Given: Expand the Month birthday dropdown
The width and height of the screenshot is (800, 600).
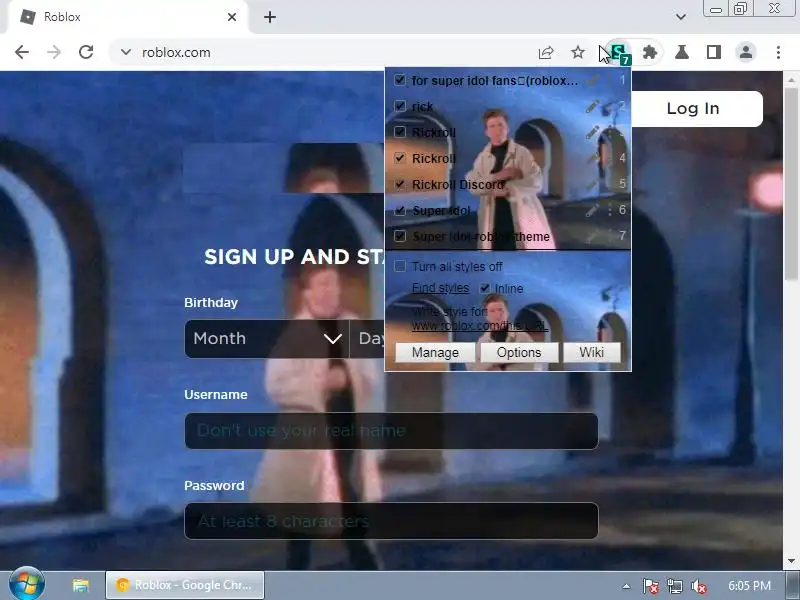Looking at the screenshot, I should click(x=266, y=339).
